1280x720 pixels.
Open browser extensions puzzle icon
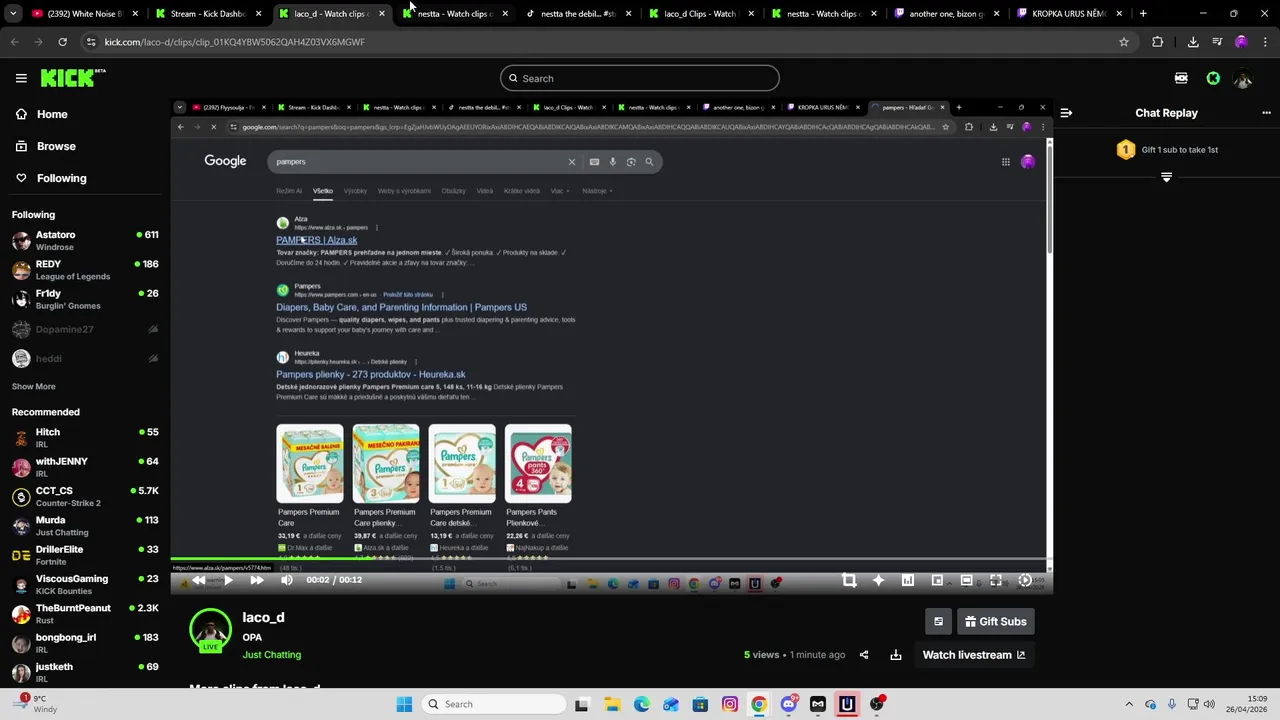tap(1158, 42)
